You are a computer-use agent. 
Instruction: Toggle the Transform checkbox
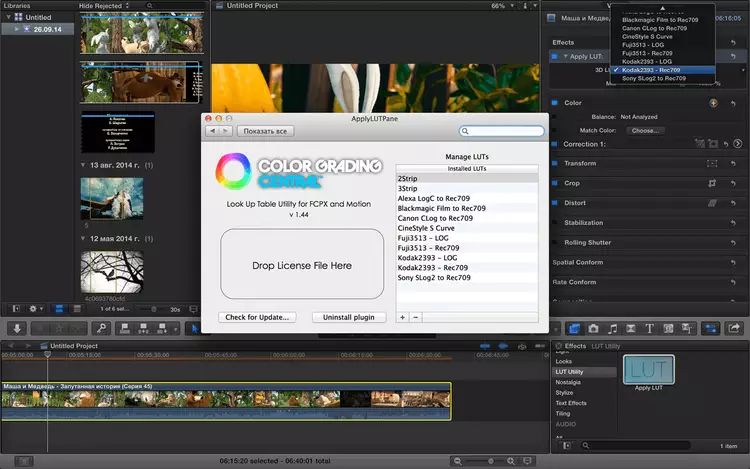coord(555,164)
